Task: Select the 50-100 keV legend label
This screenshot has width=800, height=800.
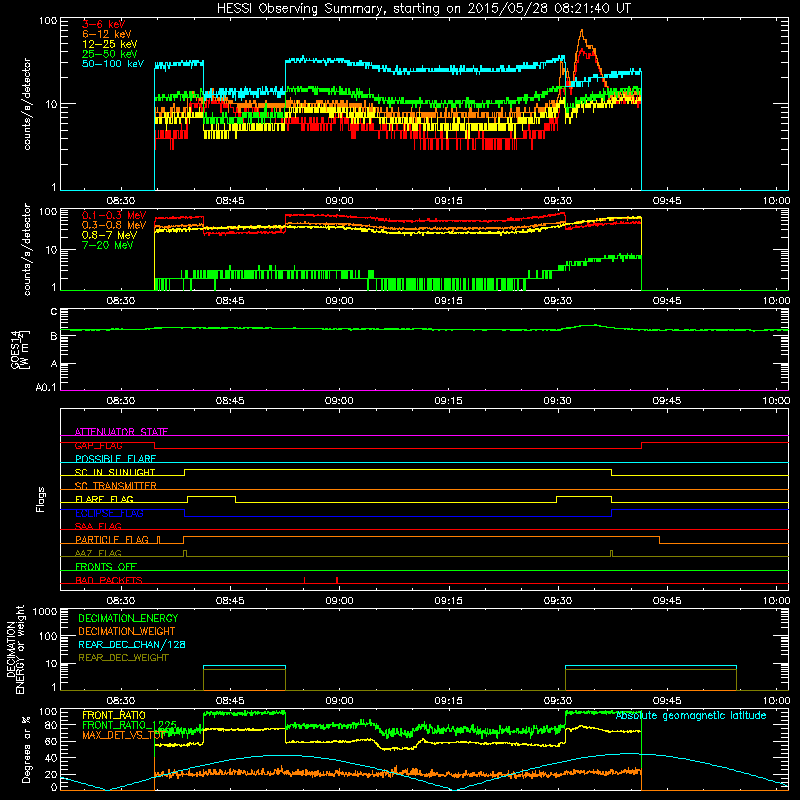Action: [x=113, y=64]
